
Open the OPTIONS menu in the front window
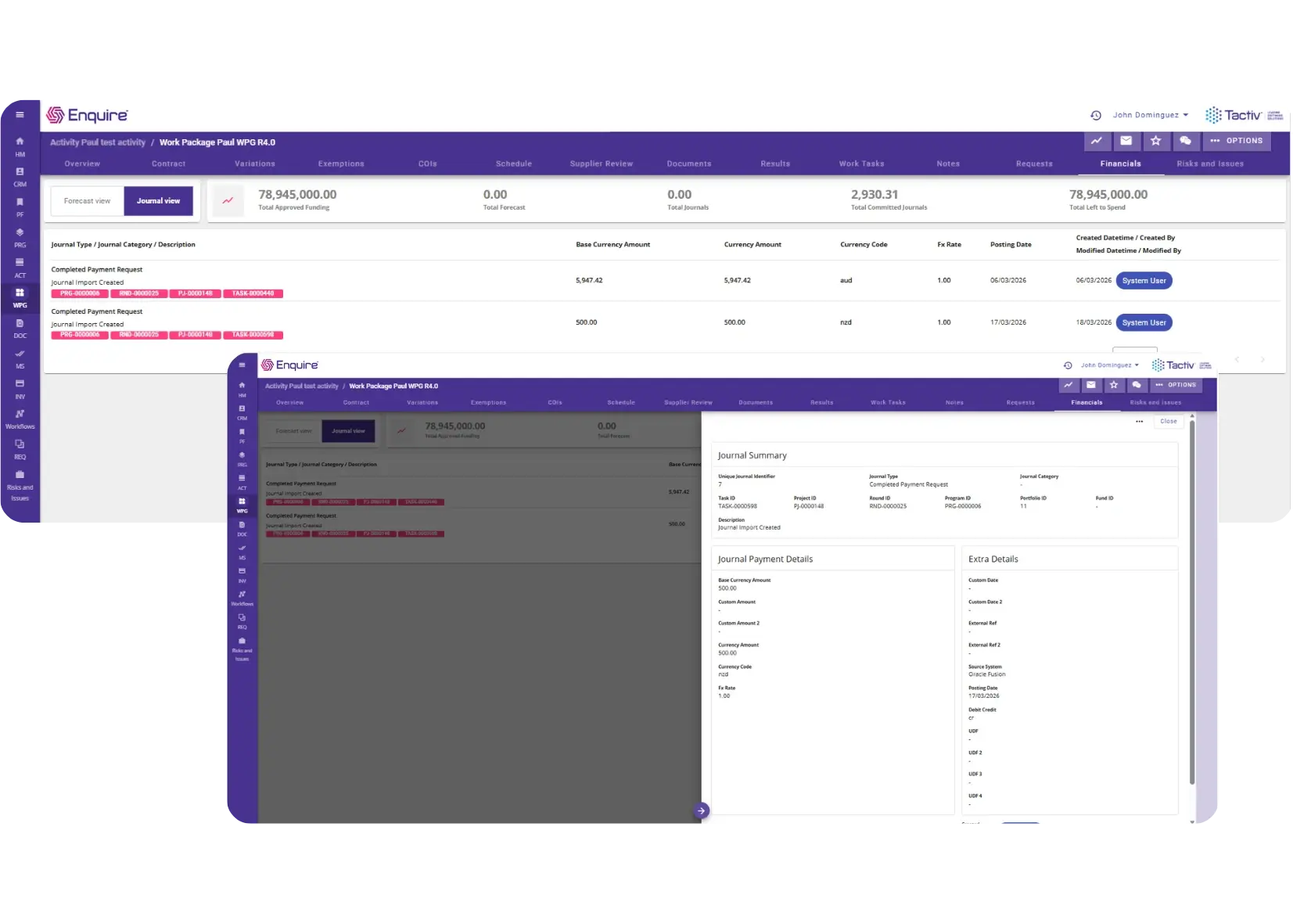point(1176,385)
